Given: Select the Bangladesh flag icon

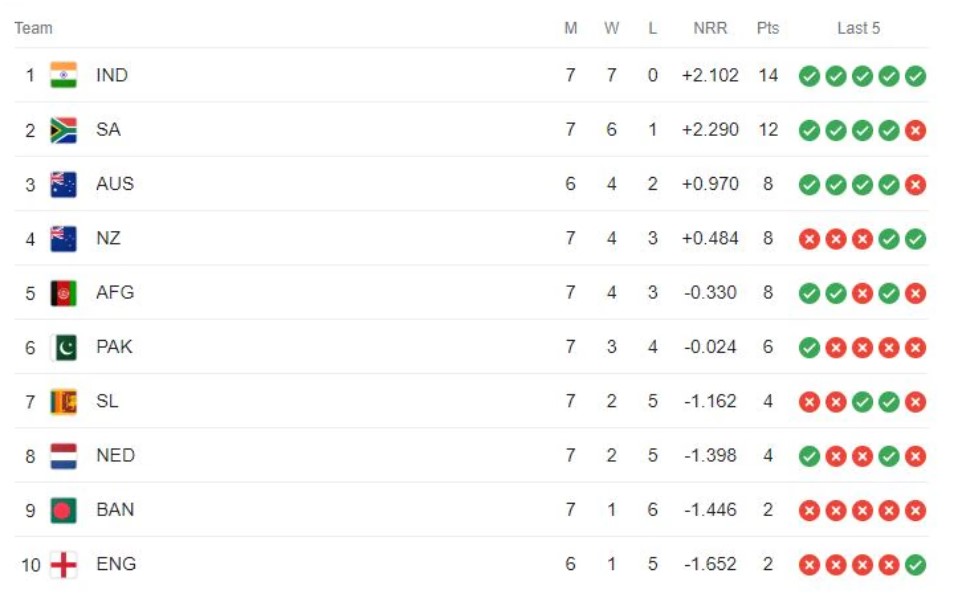Looking at the screenshot, I should (x=63, y=510).
